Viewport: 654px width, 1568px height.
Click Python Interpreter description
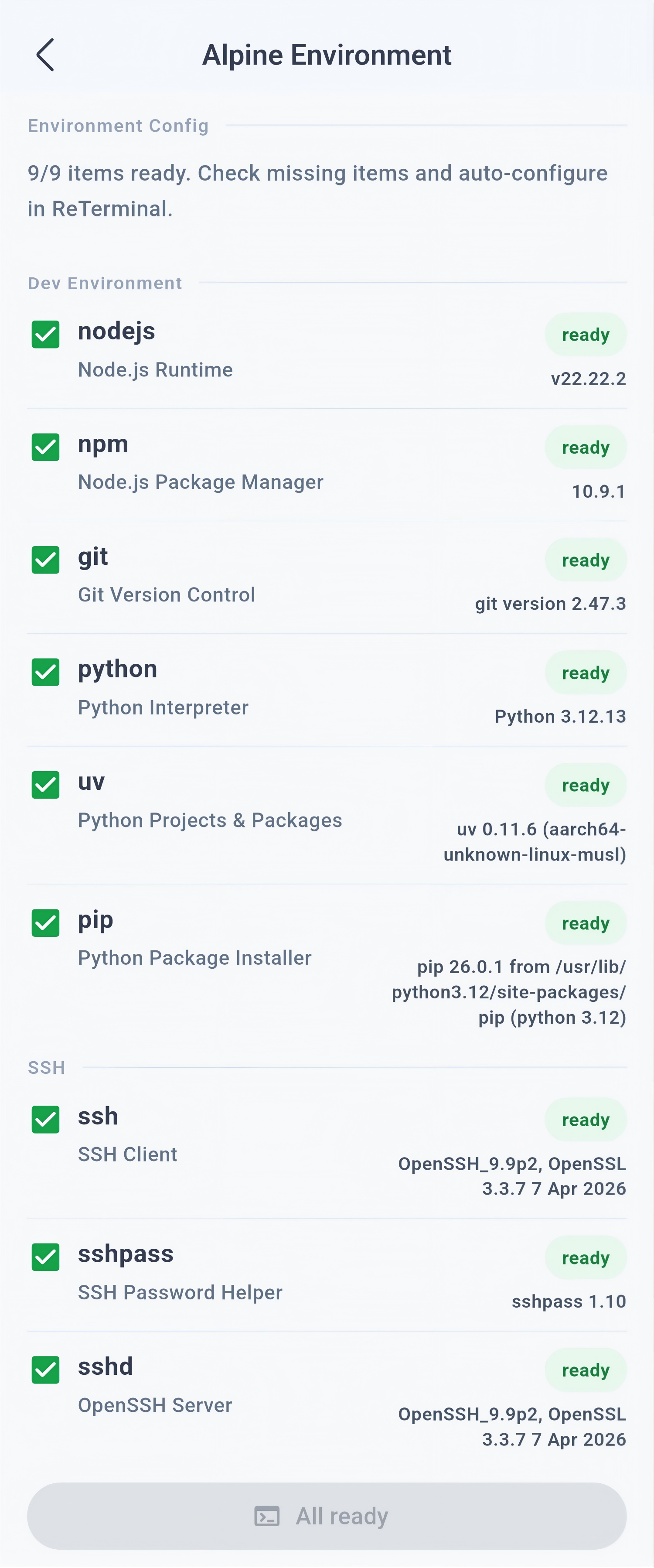(x=163, y=707)
